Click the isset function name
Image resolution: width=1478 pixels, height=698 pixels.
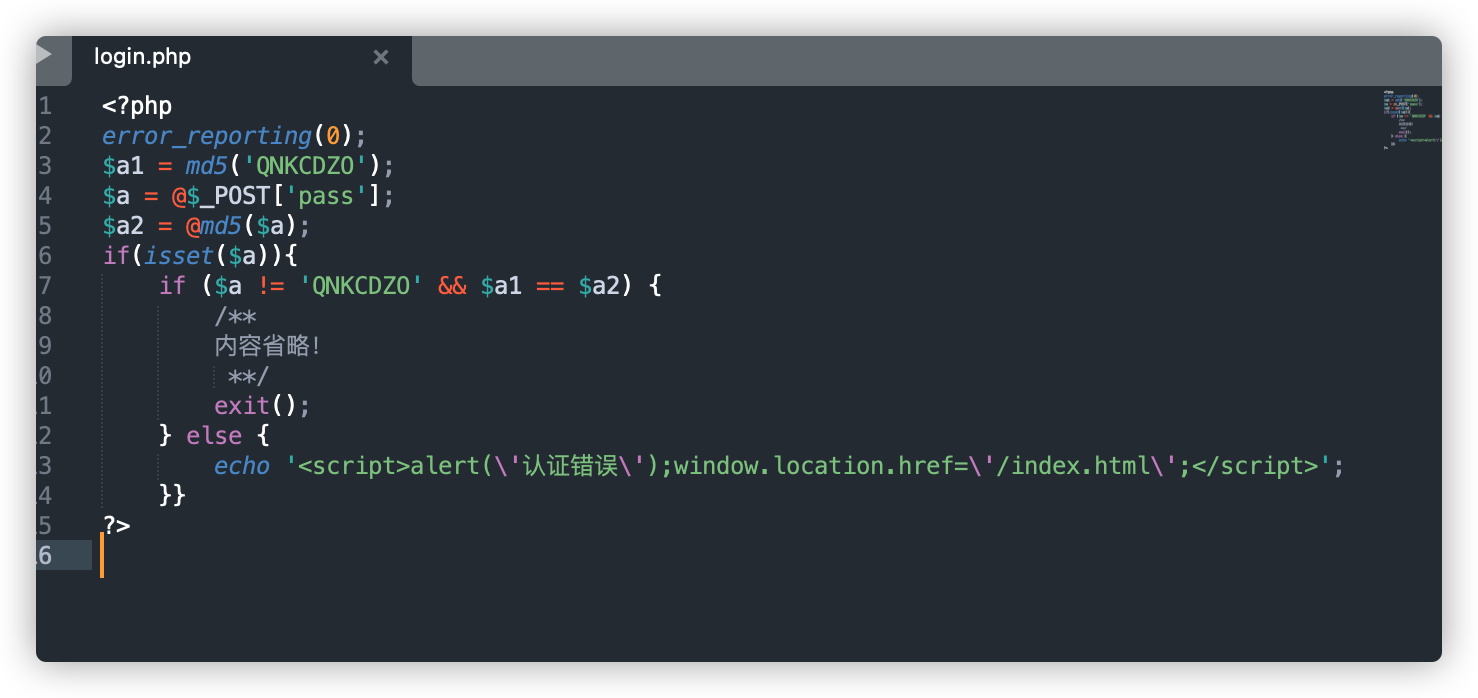179,256
